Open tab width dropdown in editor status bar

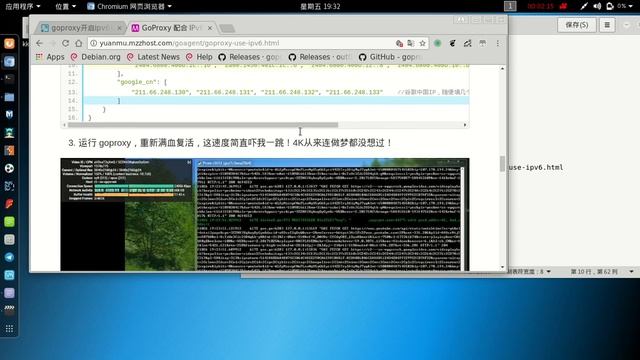tap(530, 271)
